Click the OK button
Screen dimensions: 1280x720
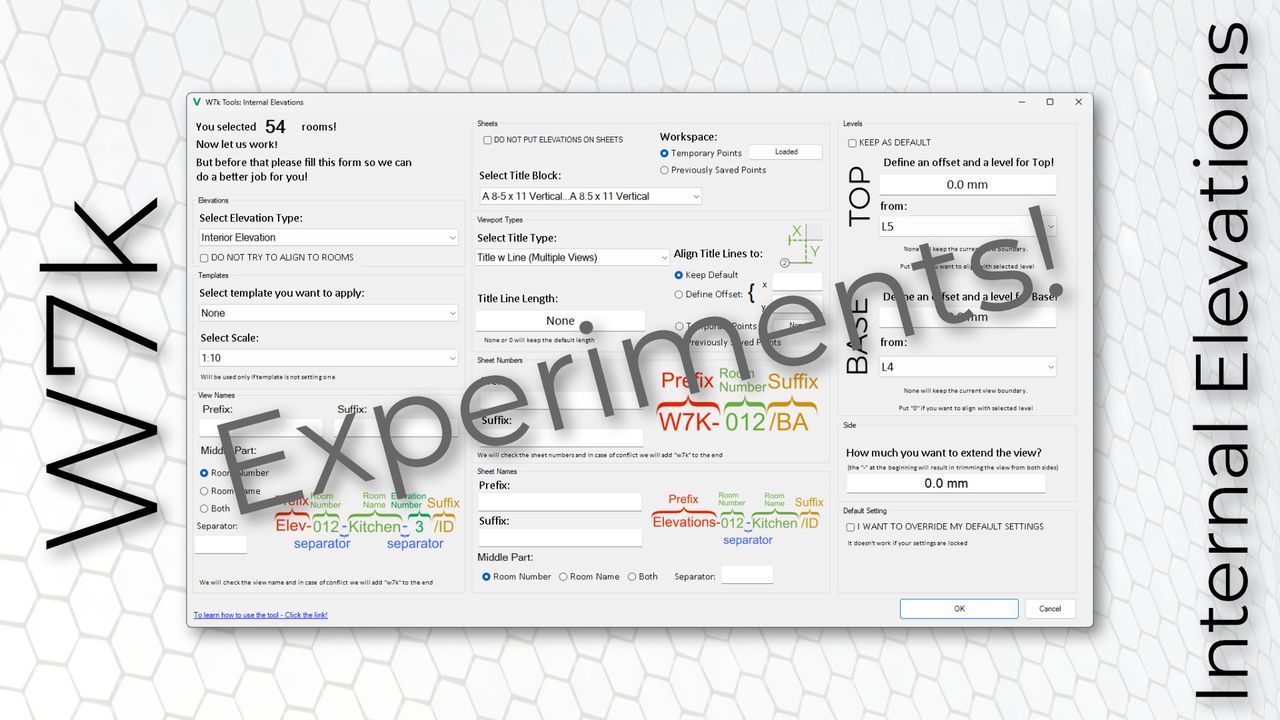pyautogui.click(x=959, y=608)
